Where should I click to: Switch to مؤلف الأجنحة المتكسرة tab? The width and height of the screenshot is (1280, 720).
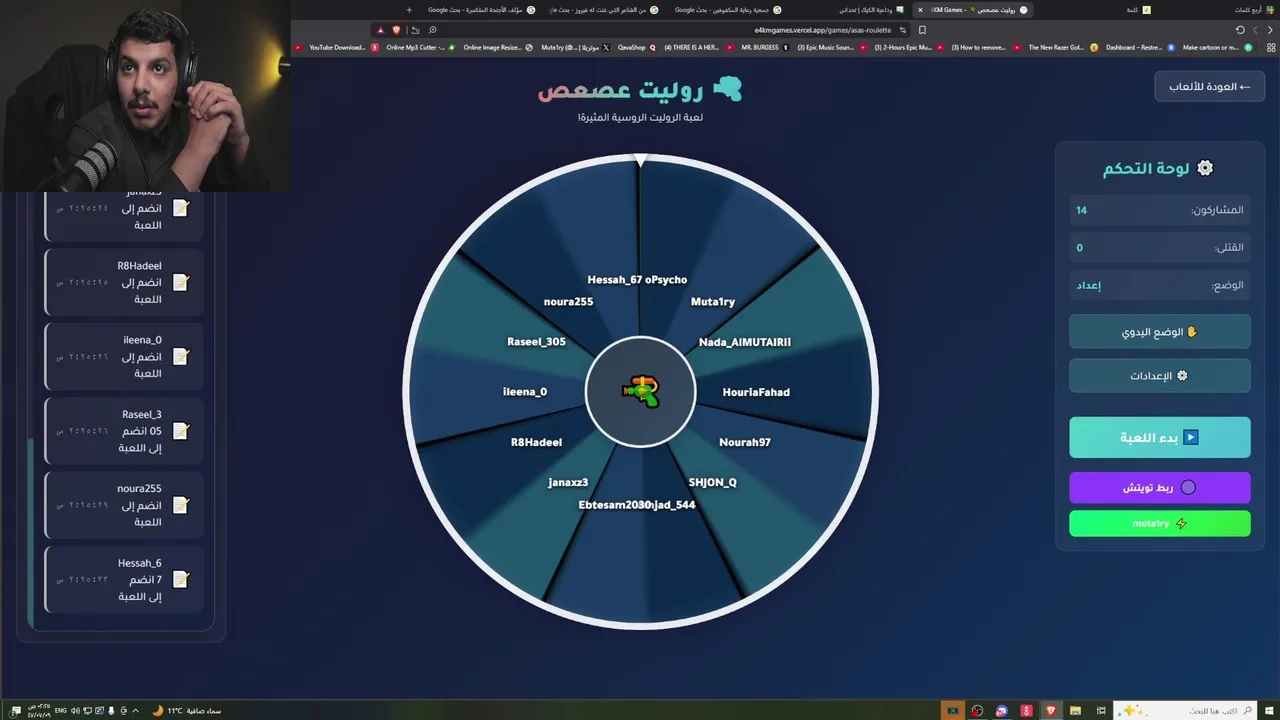(x=480, y=10)
